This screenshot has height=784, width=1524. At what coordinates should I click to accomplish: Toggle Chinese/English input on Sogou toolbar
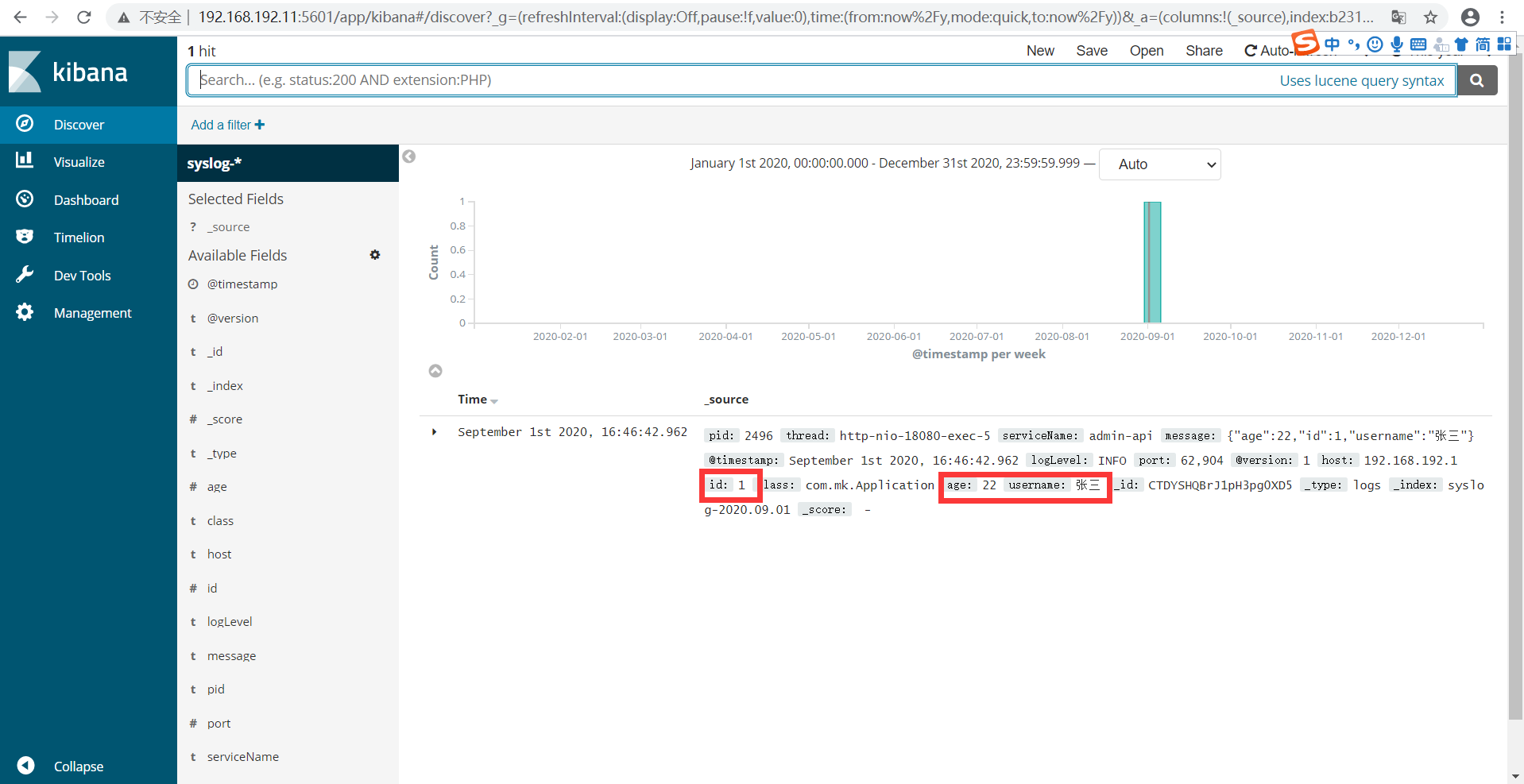(x=1333, y=44)
